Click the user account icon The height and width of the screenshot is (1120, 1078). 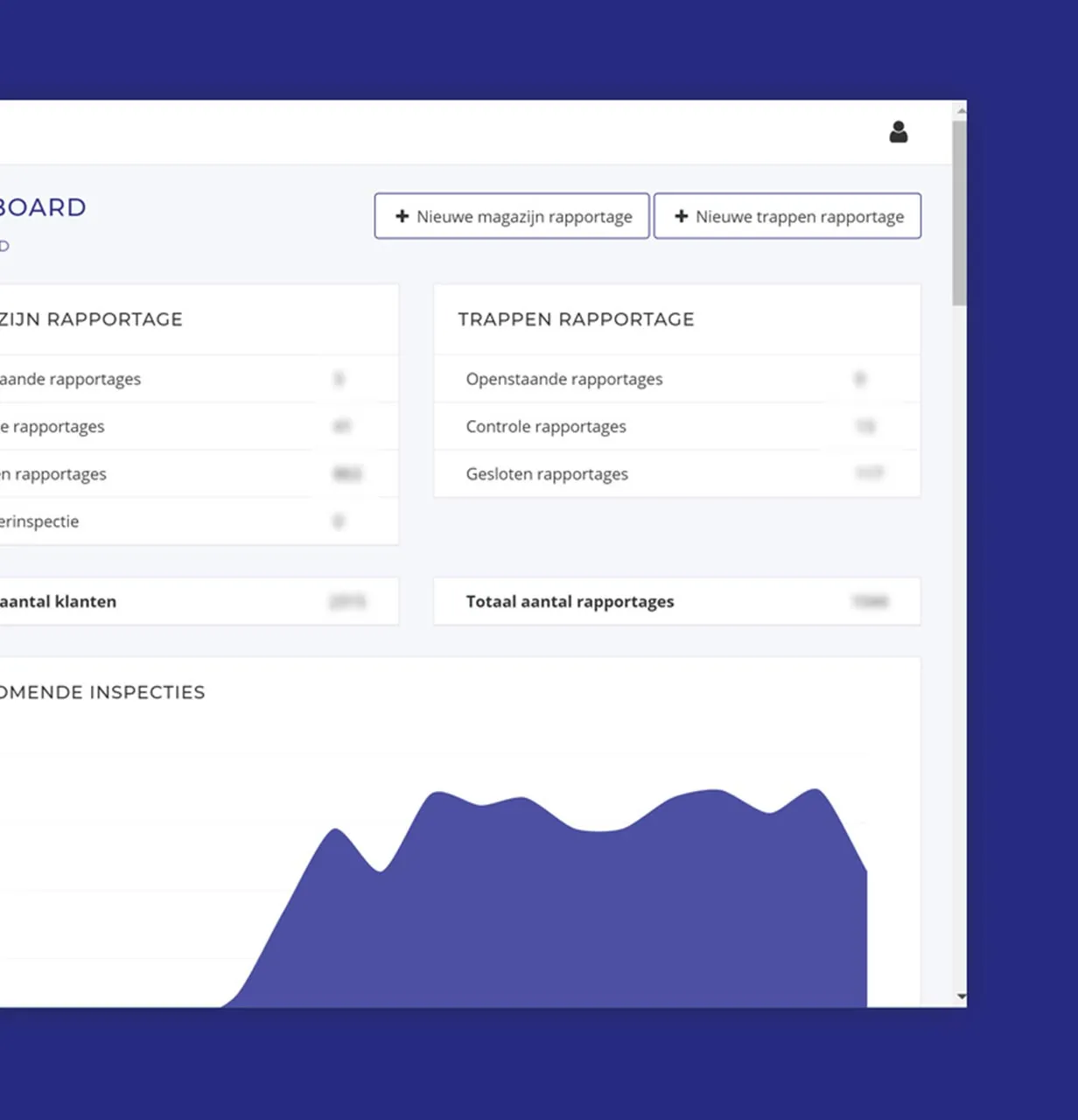[x=898, y=131]
